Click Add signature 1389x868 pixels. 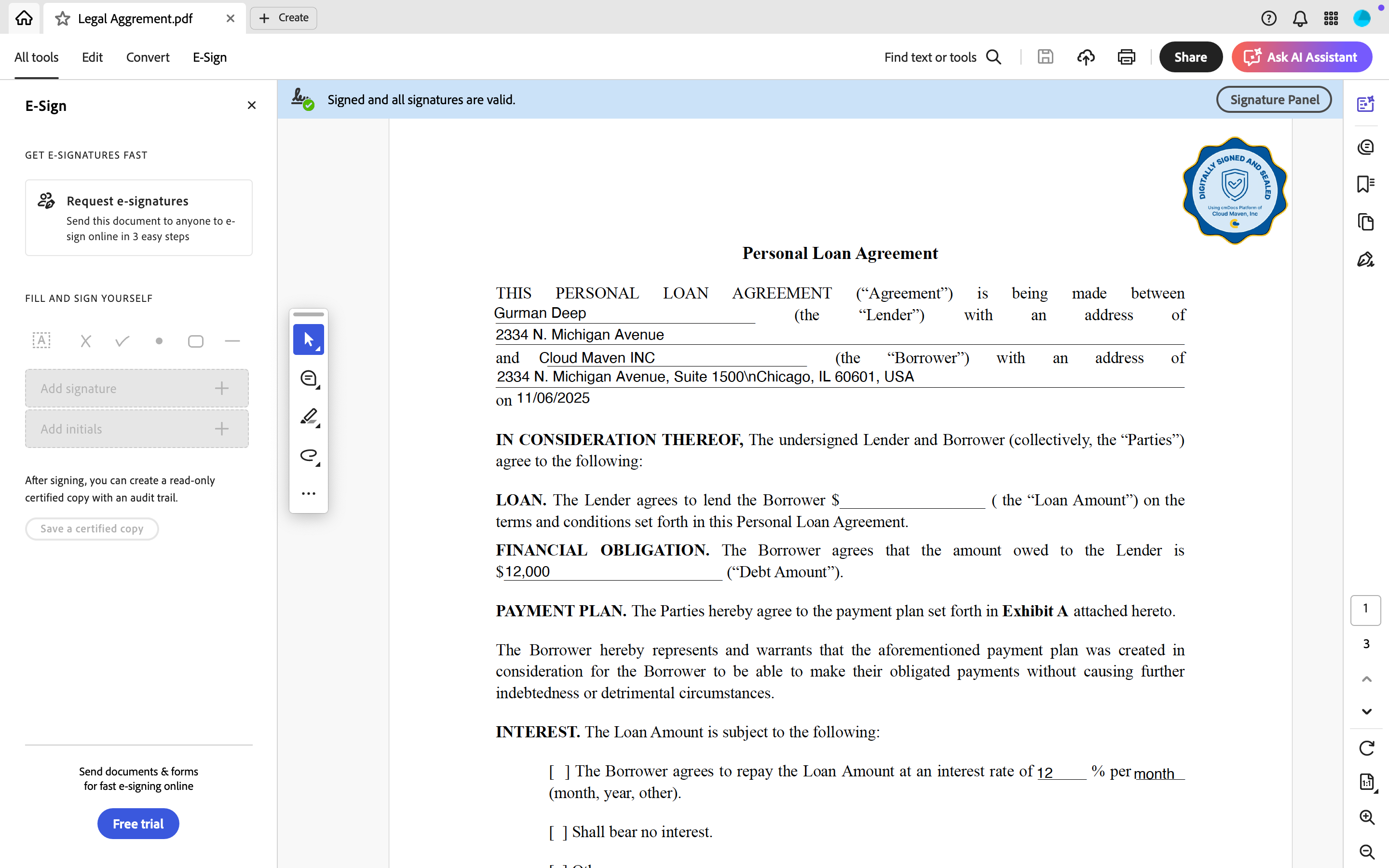click(136, 388)
